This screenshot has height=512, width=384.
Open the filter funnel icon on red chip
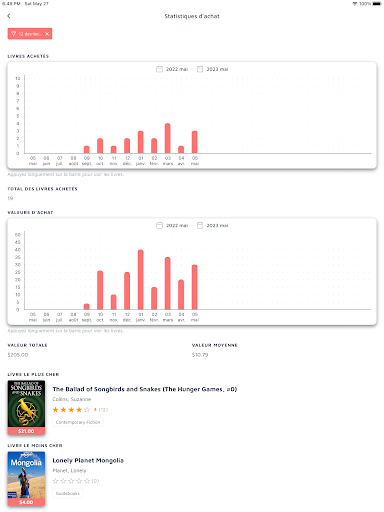(14, 34)
